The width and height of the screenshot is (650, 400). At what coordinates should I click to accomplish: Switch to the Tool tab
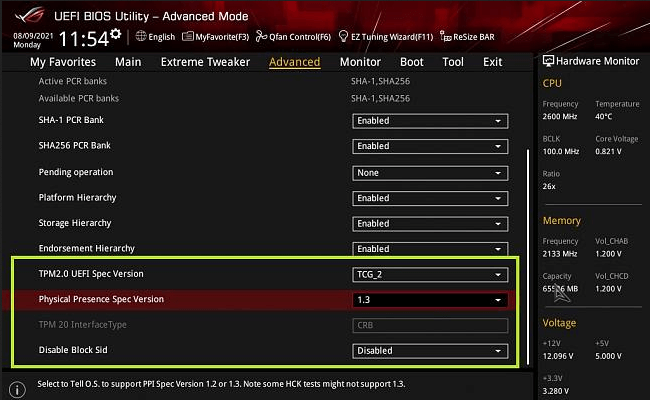click(x=453, y=62)
